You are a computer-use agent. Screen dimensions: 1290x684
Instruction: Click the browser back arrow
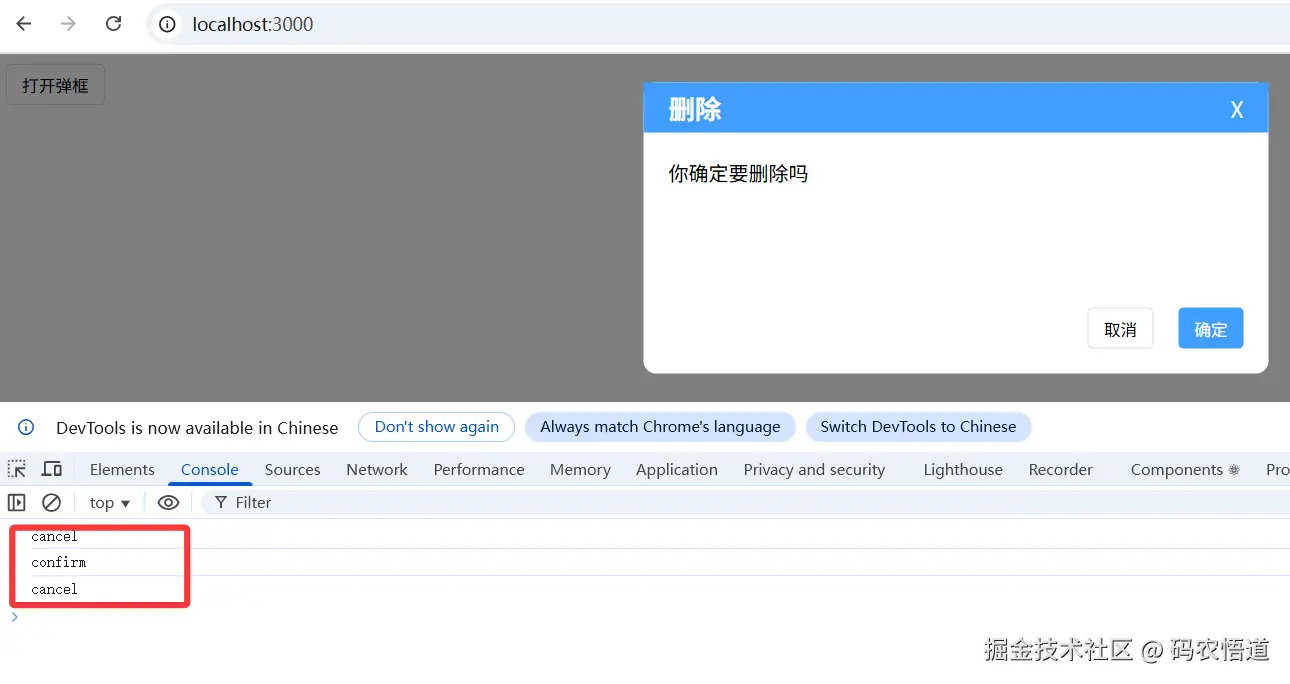click(x=24, y=24)
